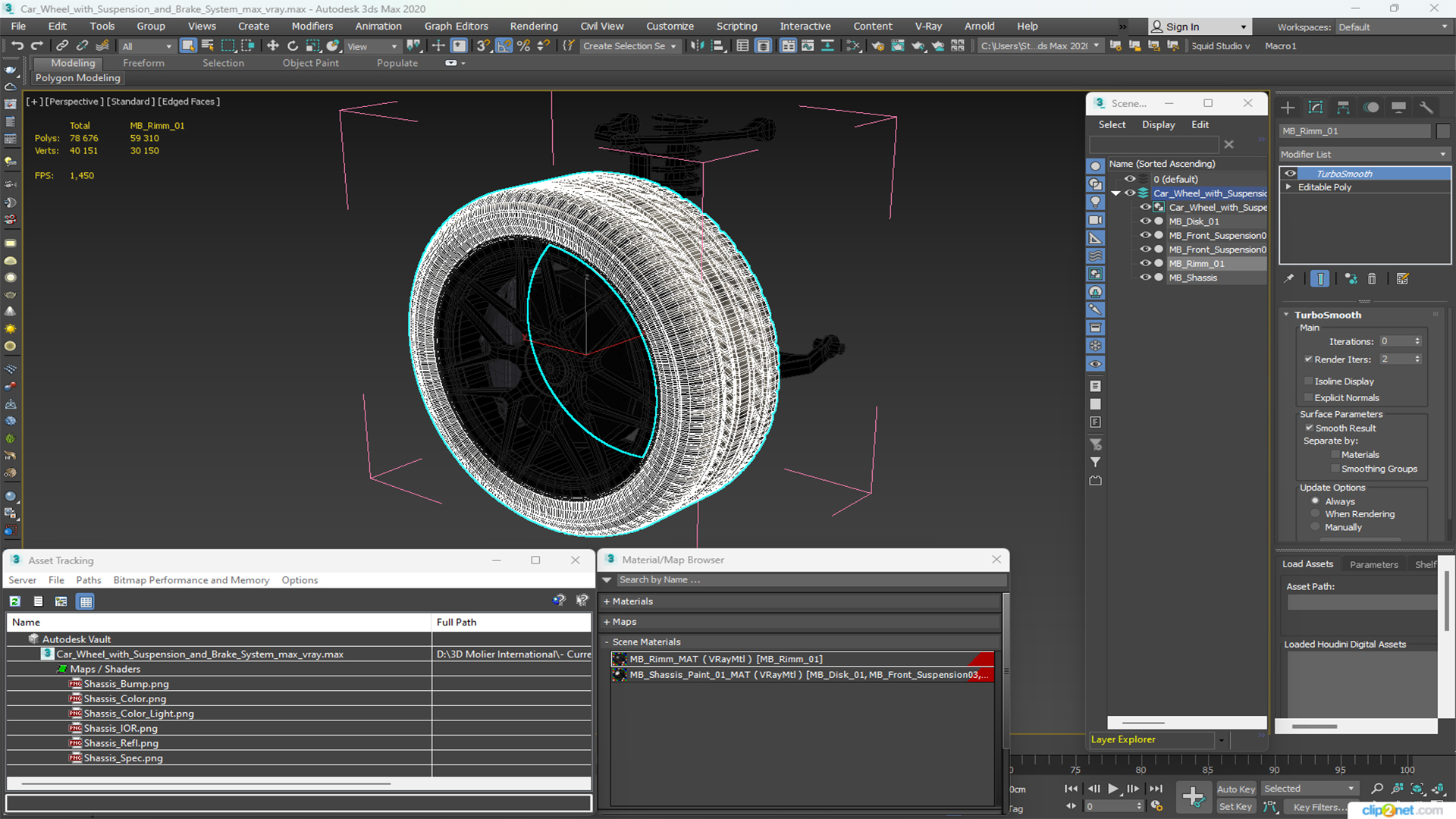
Task: Toggle Smooth Result checkbox
Action: click(x=1309, y=428)
